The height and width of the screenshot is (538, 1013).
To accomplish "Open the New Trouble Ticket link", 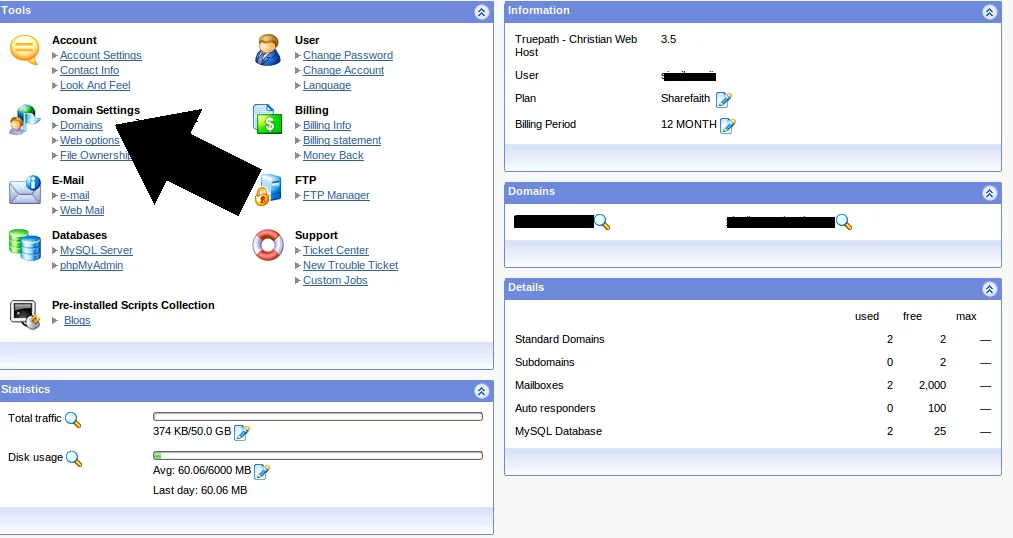I will click(350, 266).
